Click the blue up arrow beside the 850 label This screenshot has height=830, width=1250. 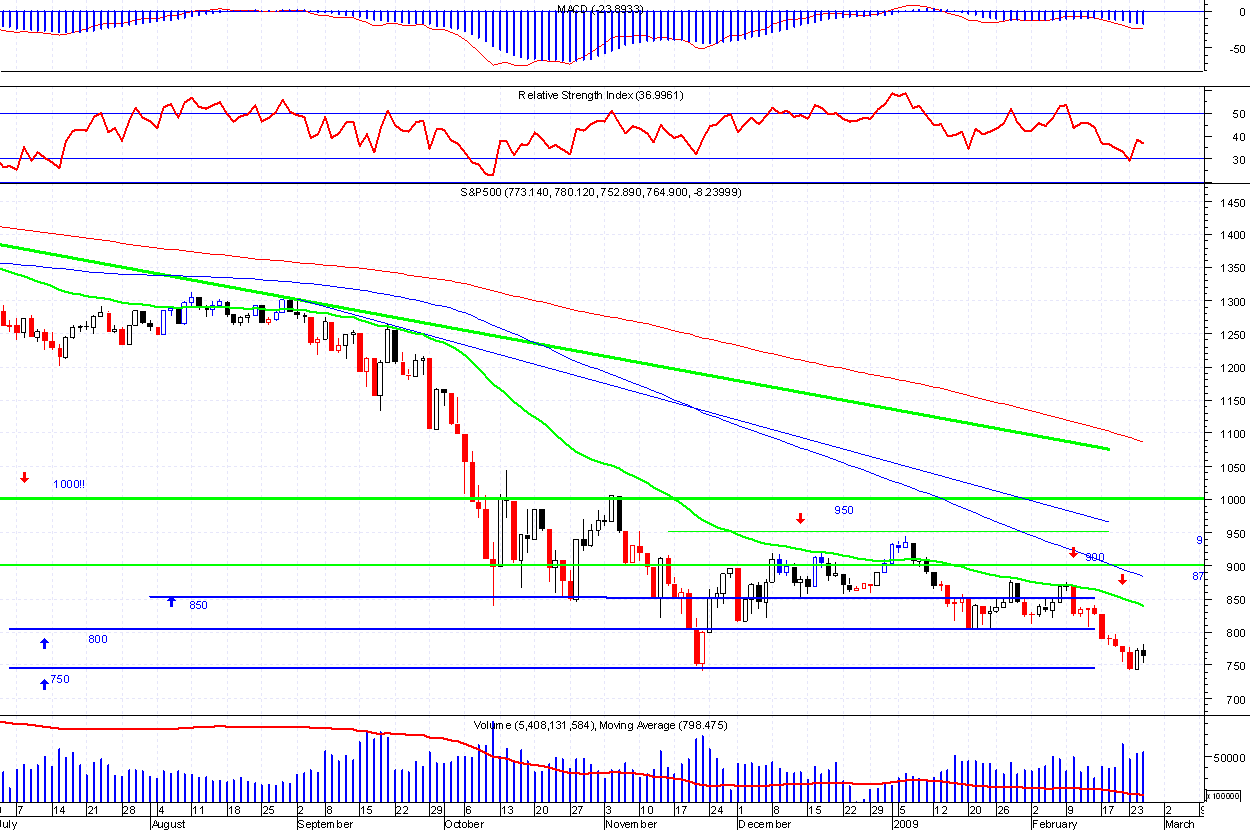point(171,602)
